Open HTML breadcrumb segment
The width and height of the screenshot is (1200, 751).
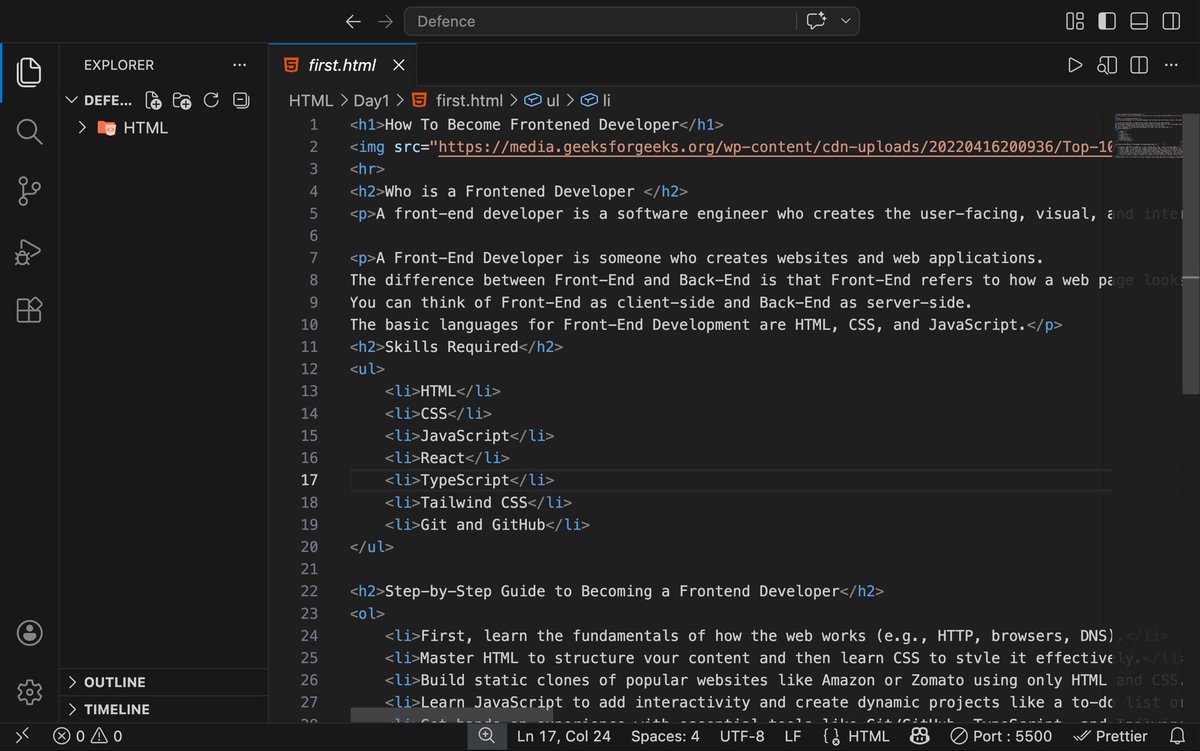point(311,100)
